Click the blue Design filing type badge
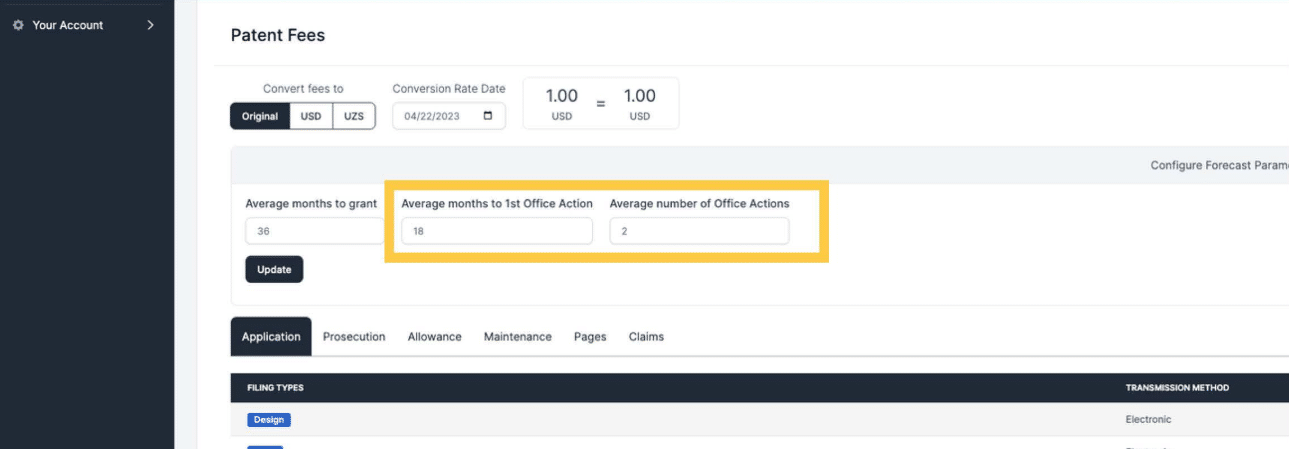1289x449 pixels. coord(269,420)
